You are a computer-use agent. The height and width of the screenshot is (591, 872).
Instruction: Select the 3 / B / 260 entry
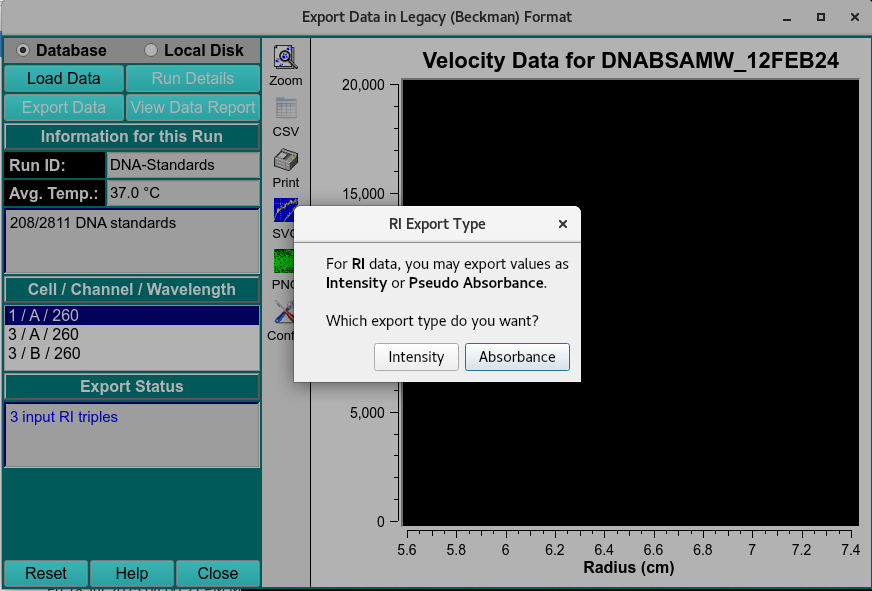131,354
